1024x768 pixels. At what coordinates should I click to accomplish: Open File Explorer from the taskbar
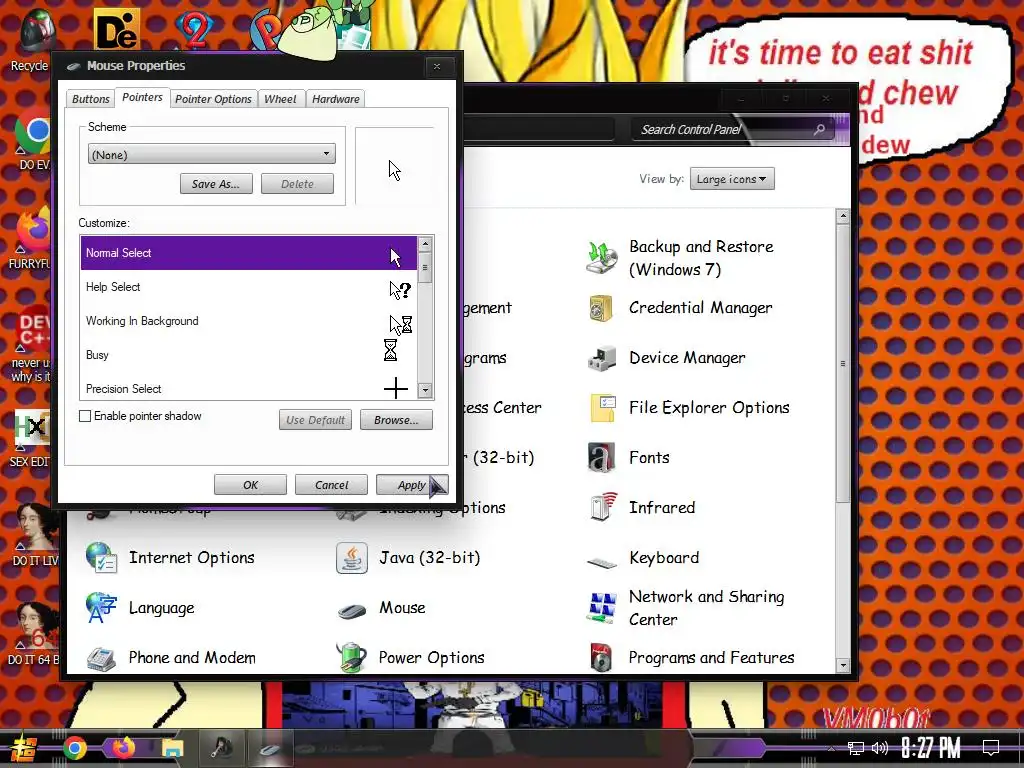tap(172, 748)
